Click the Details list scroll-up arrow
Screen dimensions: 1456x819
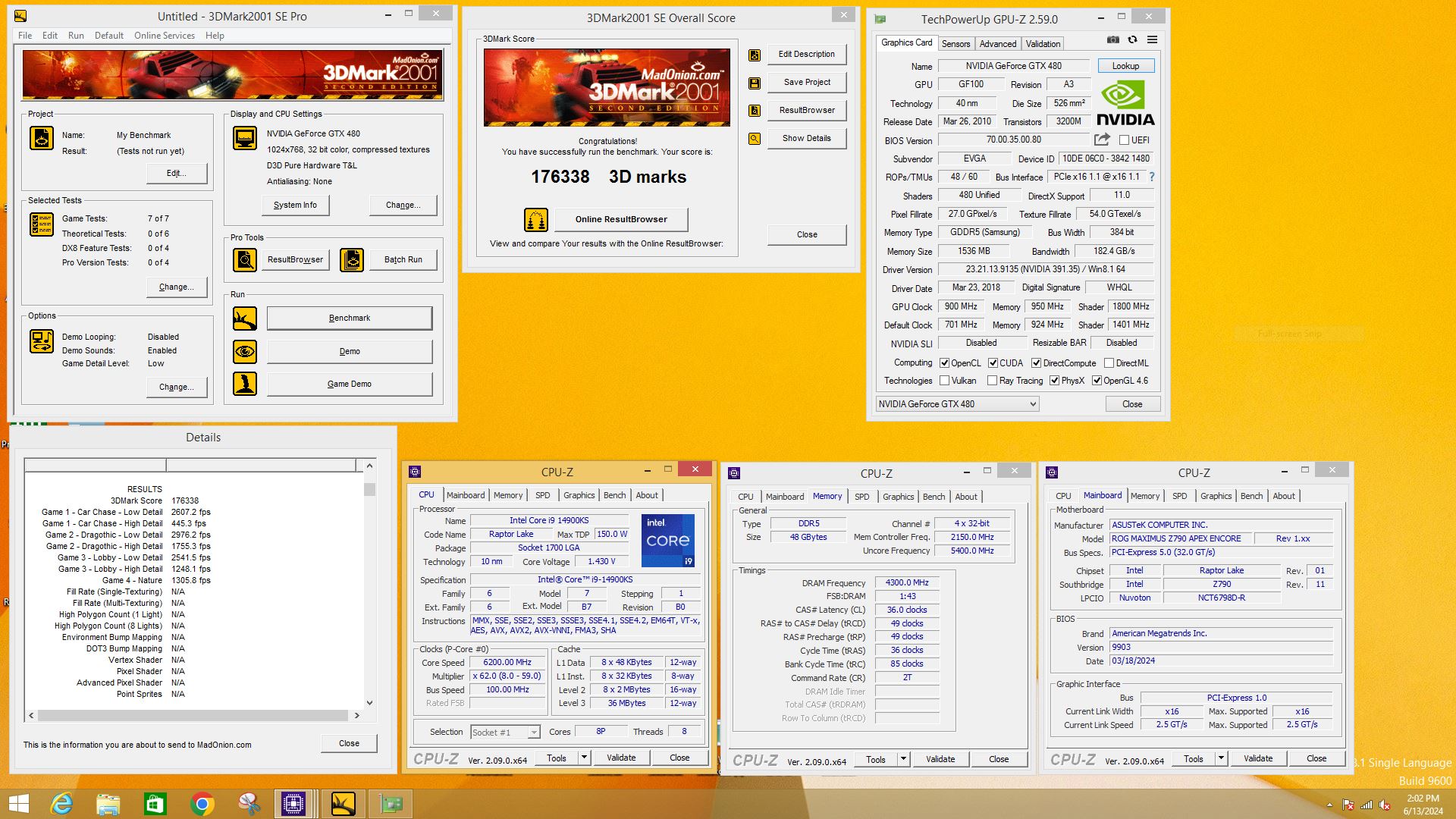(369, 466)
